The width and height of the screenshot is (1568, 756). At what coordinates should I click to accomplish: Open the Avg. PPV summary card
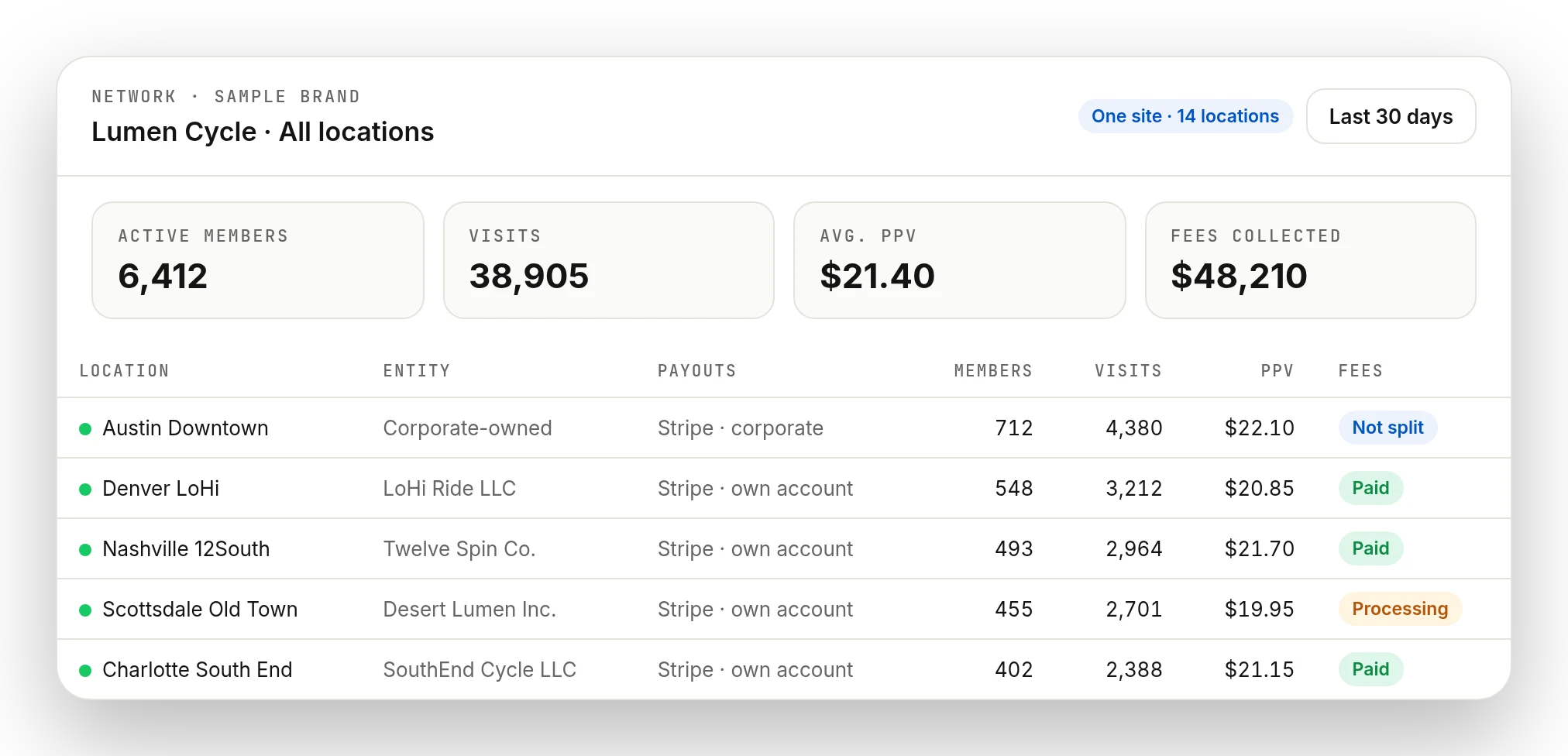click(960, 260)
